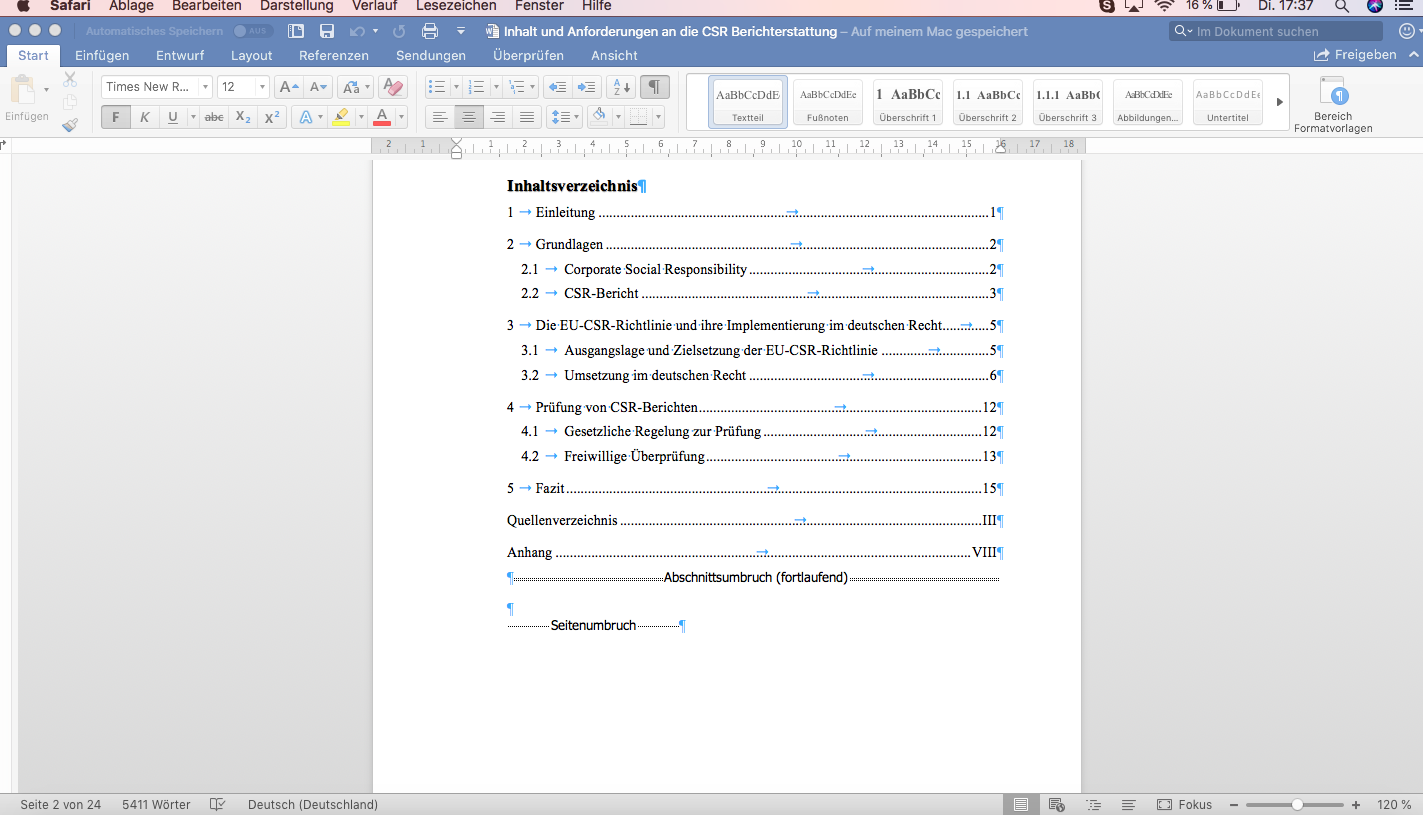Select print layout view in status bar
Viewport: 1423px width, 815px height.
pos(1021,804)
